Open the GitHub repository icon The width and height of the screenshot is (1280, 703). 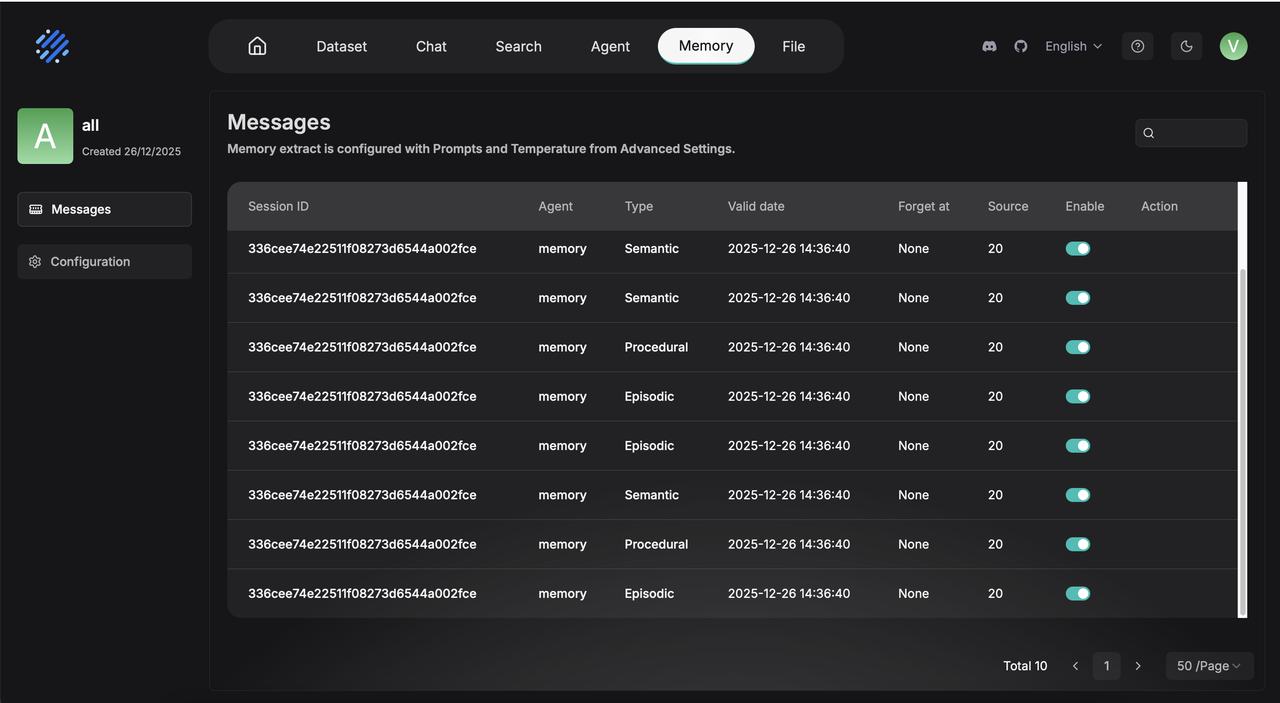[1020, 46]
